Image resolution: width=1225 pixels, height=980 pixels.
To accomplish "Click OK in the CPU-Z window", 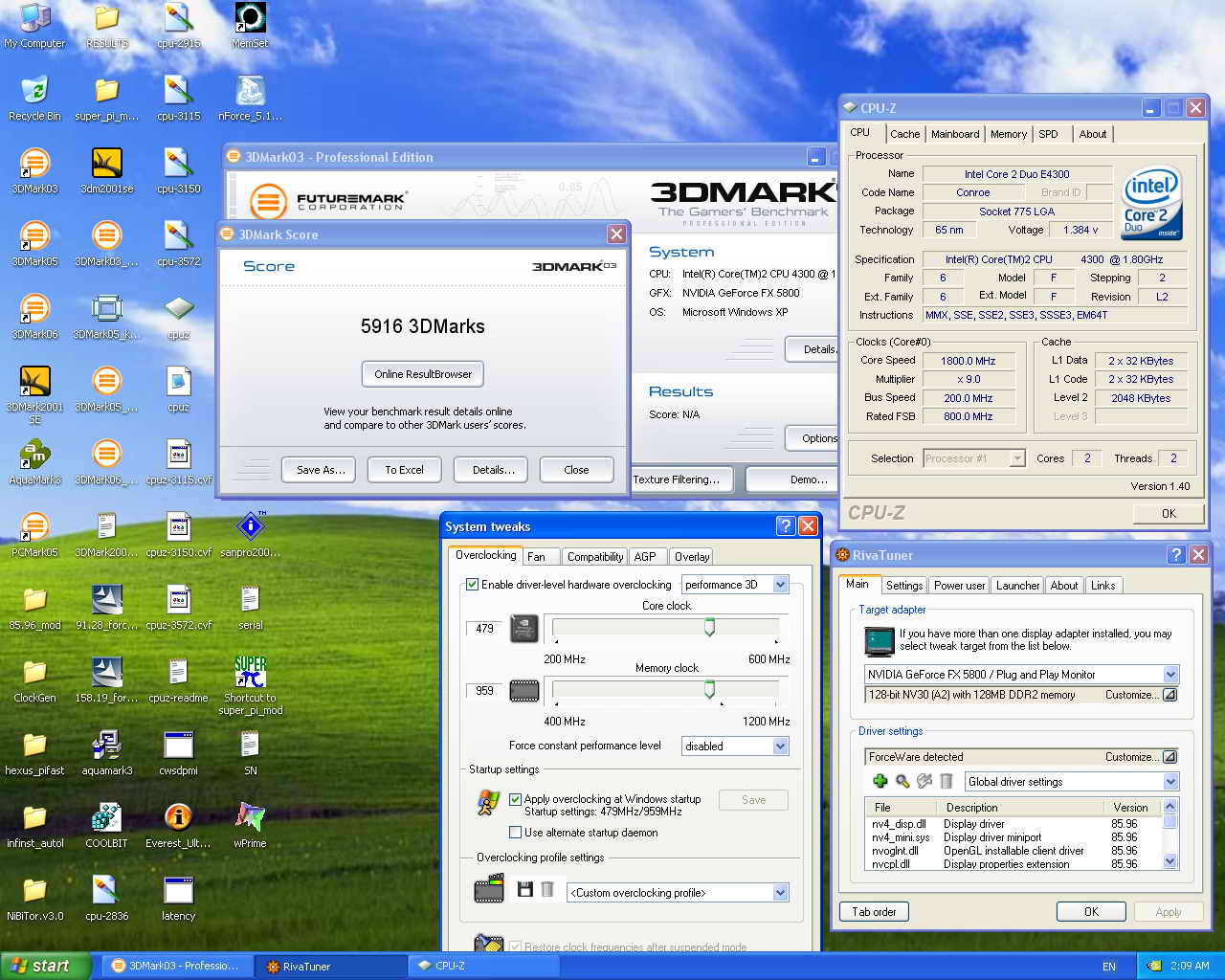I will [x=1169, y=514].
